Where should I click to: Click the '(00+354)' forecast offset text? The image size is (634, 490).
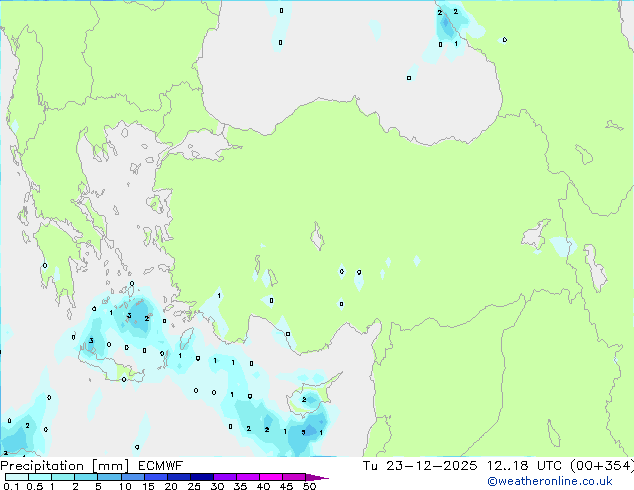coord(602,466)
